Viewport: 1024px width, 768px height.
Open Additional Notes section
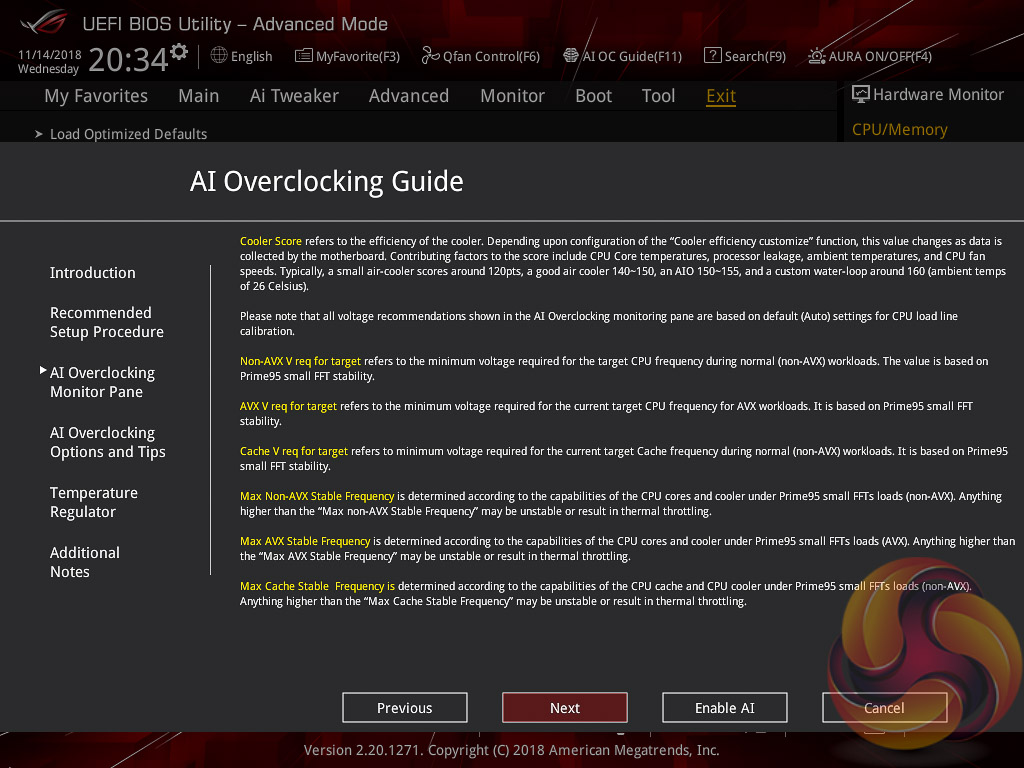(85, 562)
